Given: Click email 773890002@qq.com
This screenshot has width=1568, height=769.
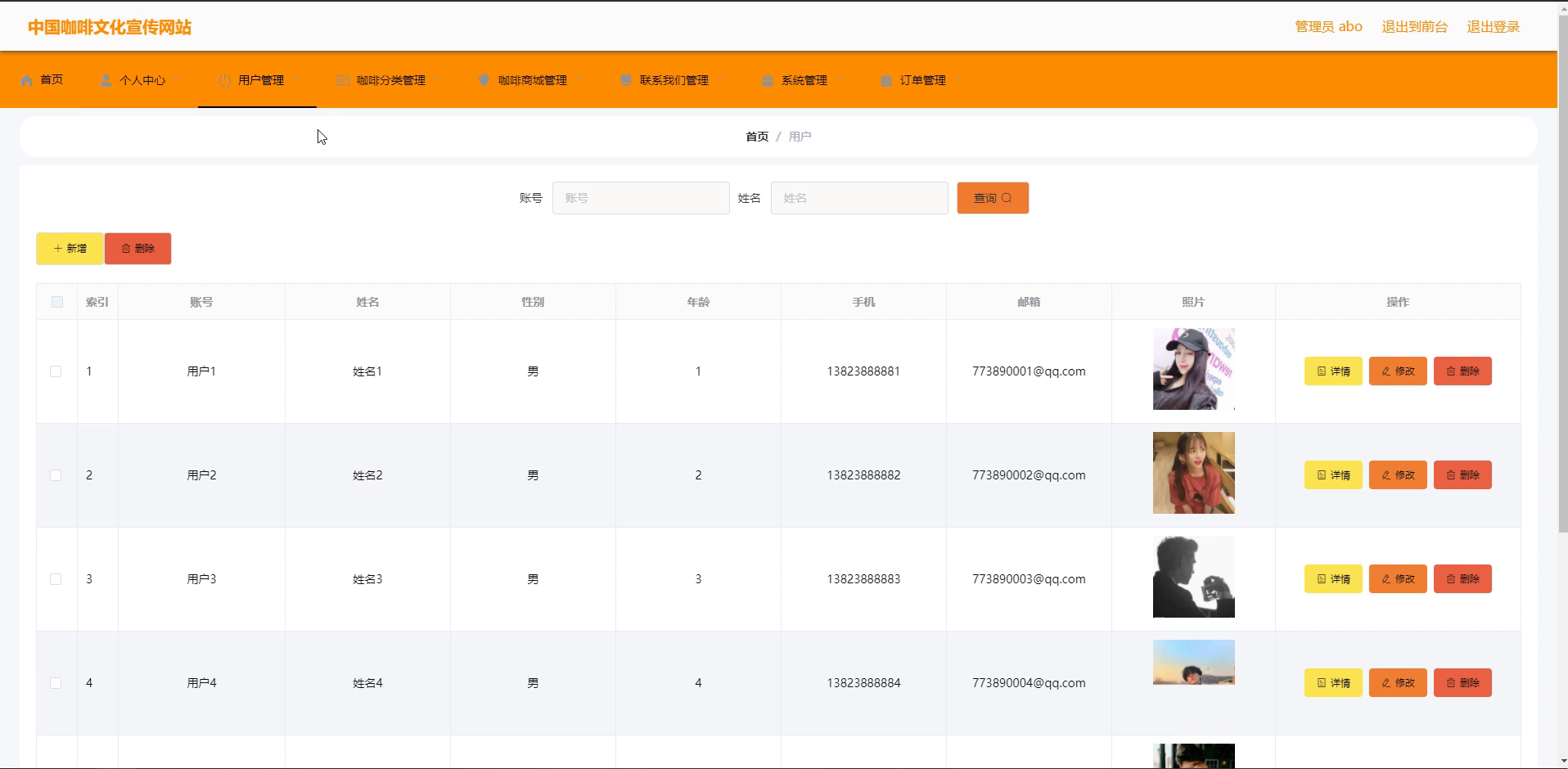Looking at the screenshot, I should [1029, 475].
